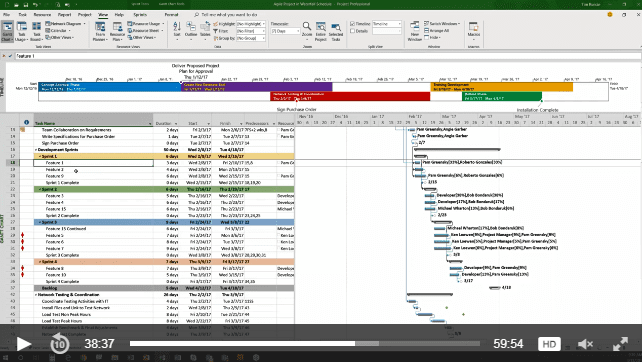The height and width of the screenshot is (362, 642).
Task: Open the Team Planner view
Action: 100,31
